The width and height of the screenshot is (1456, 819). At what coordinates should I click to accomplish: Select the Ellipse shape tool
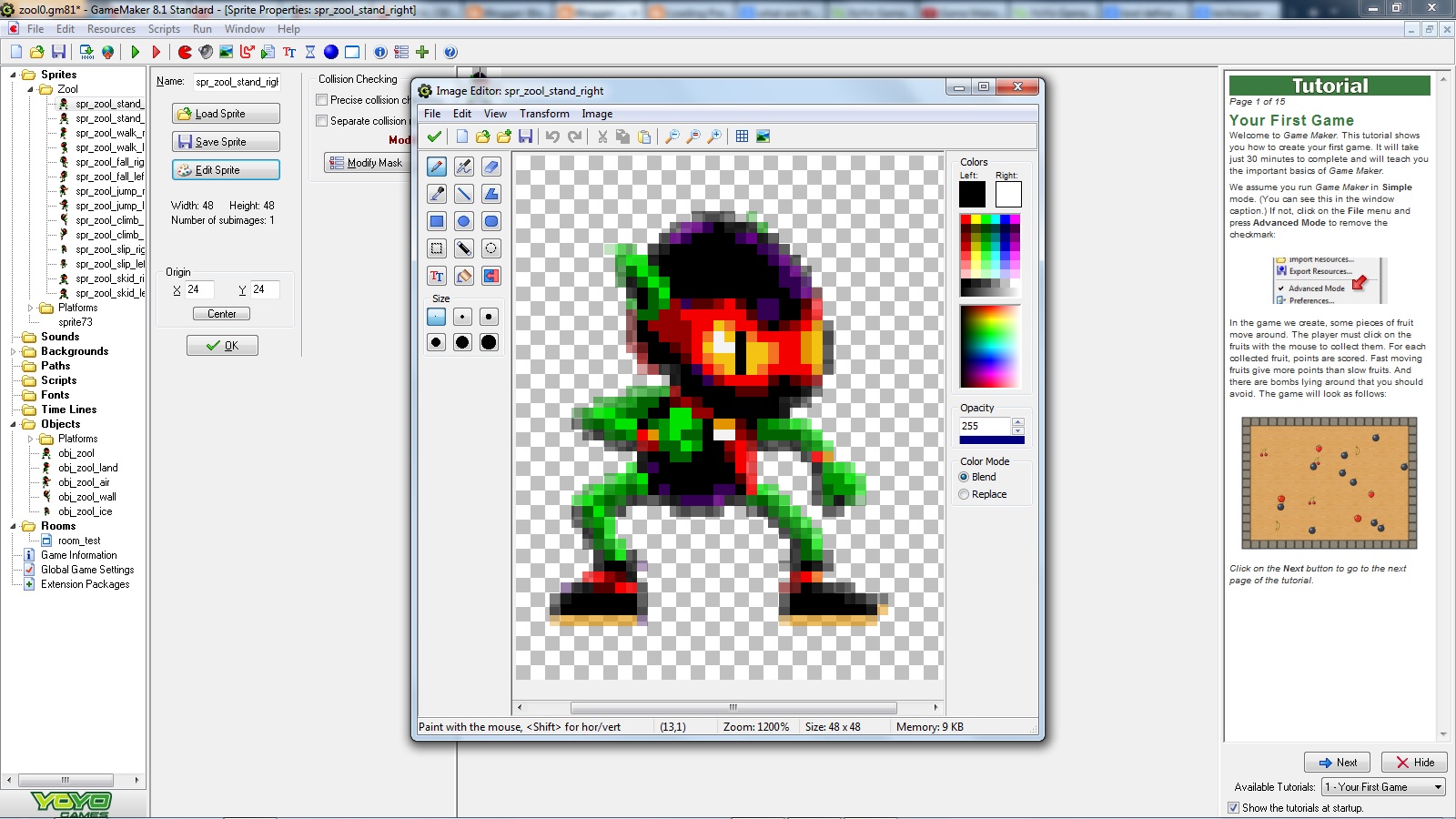coord(464,221)
